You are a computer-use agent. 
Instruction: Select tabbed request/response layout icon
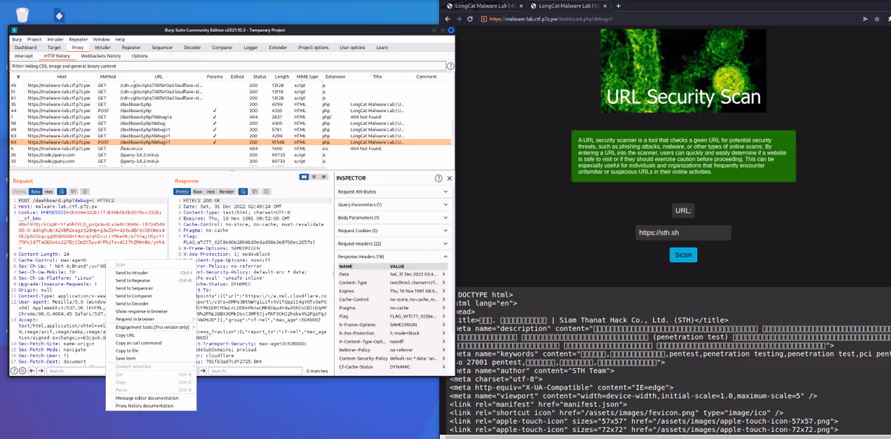323,177
